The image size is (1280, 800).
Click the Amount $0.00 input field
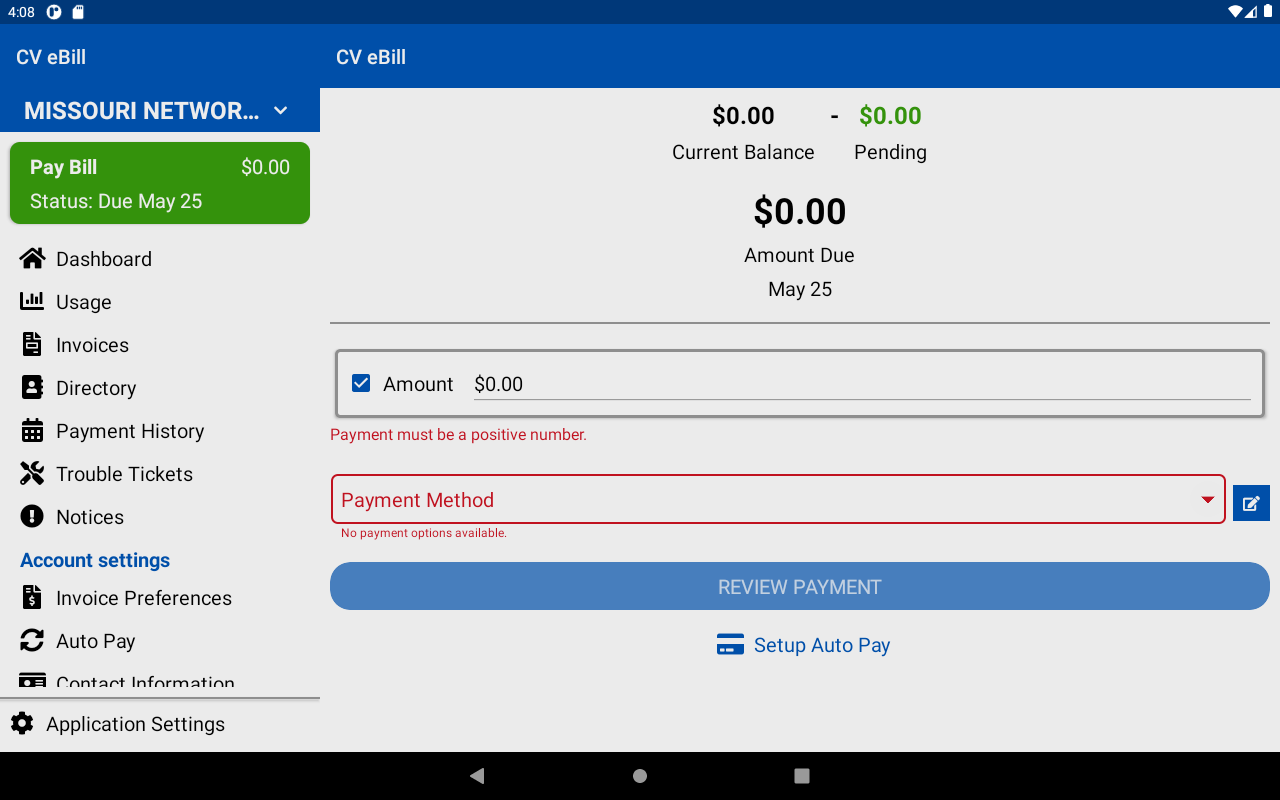point(862,384)
